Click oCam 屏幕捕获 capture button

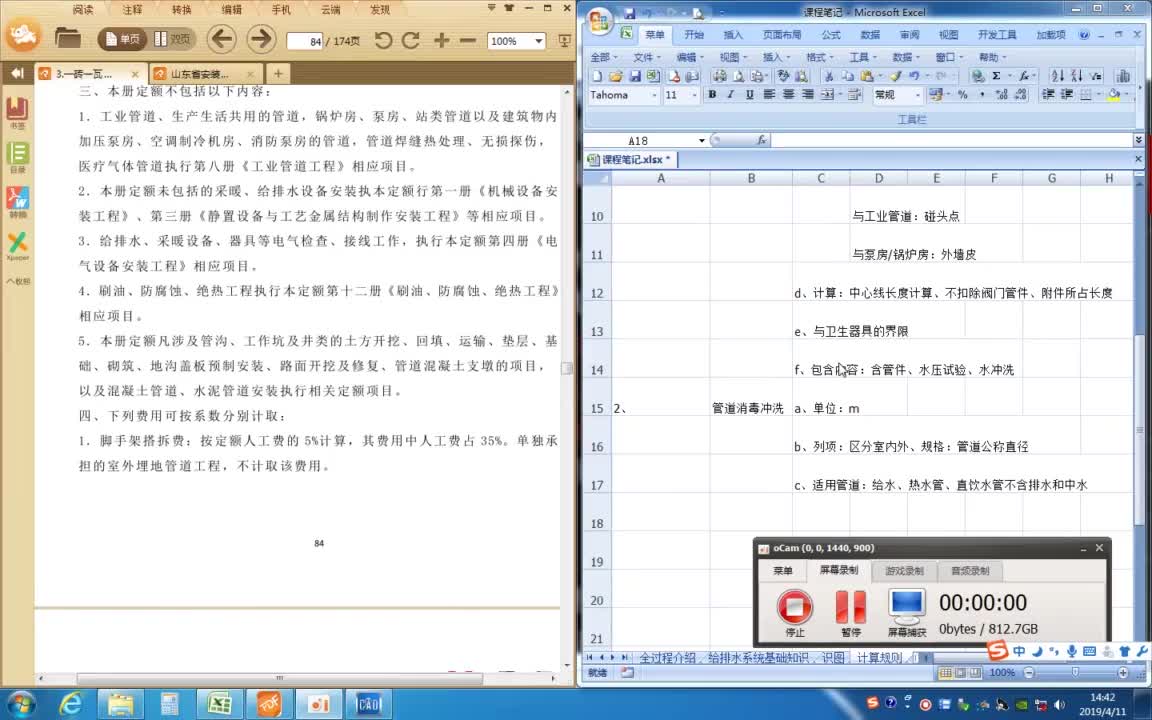pos(907,613)
